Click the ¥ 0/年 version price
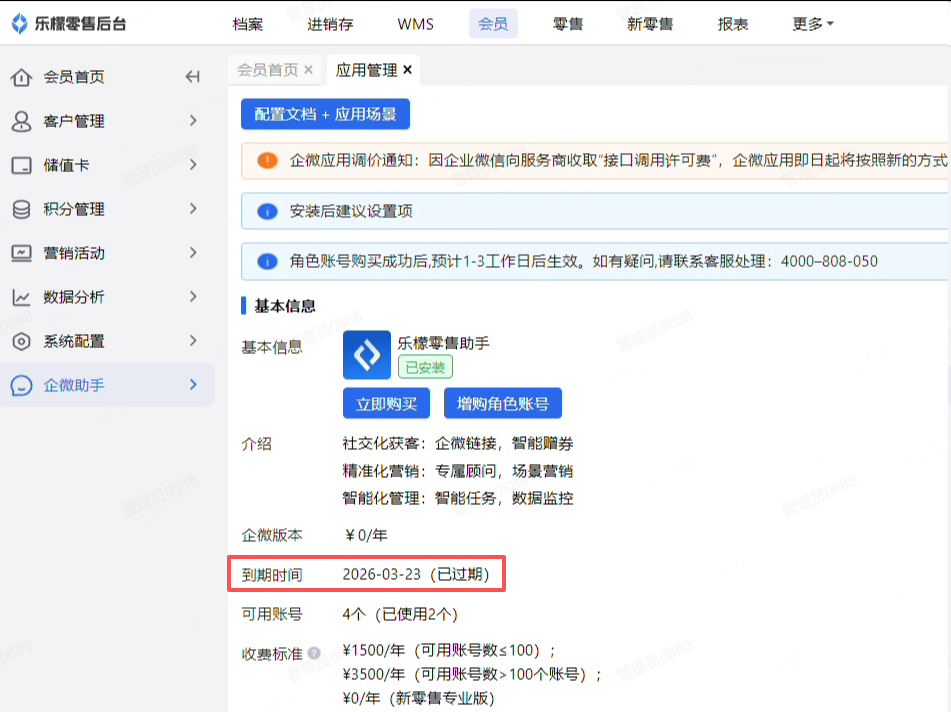951x712 pixels. coord(366,535)
